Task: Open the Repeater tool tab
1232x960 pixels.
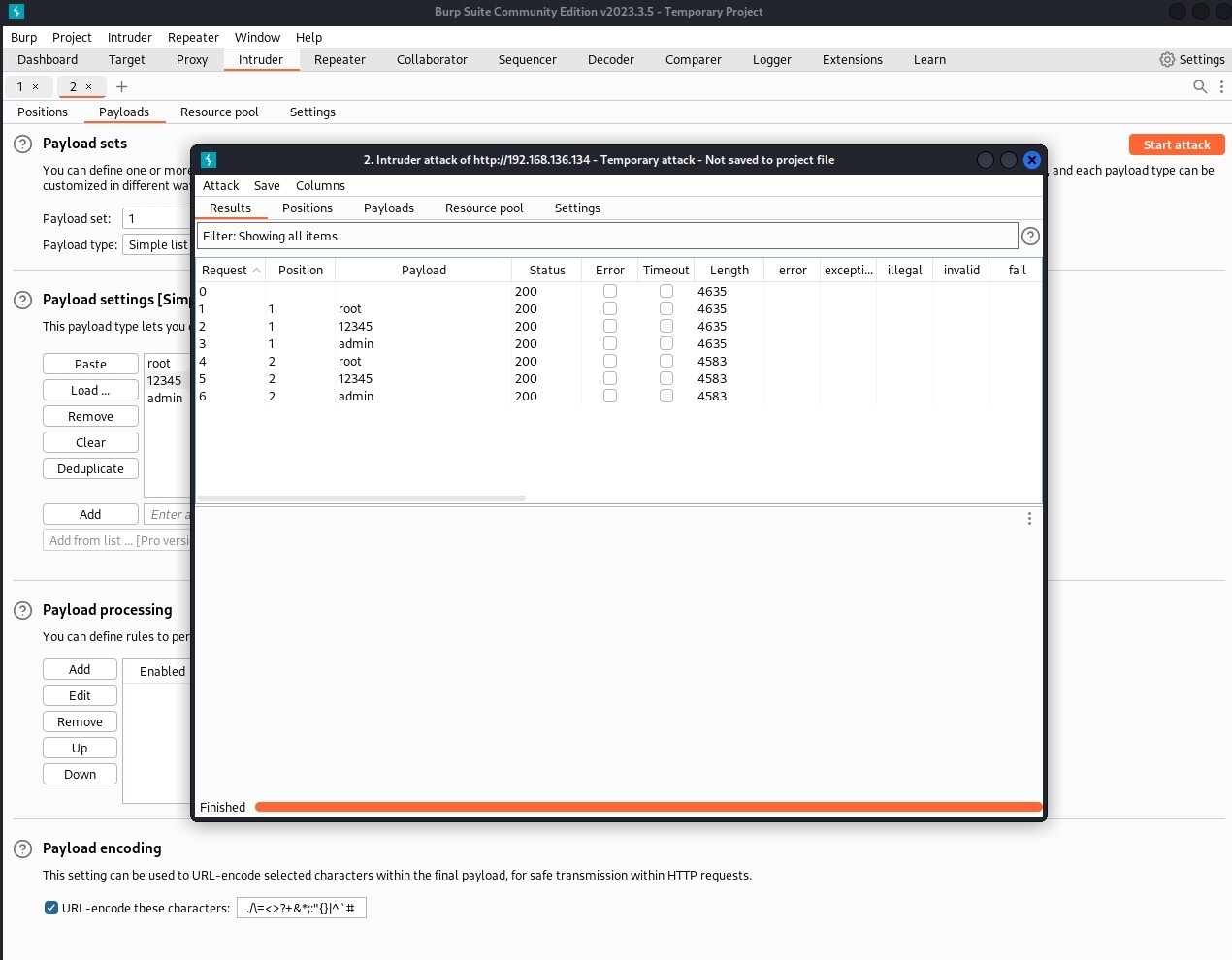Action: (x=340, y=60)
